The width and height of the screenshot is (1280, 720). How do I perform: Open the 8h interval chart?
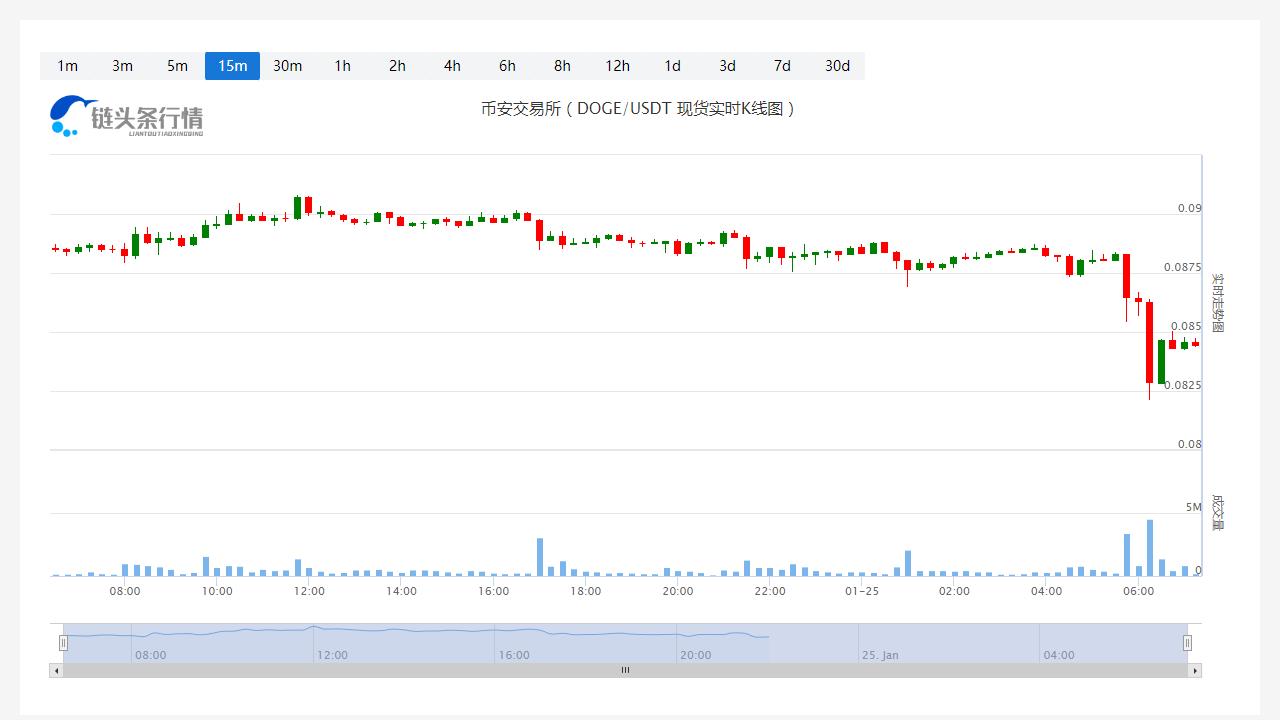click(x=562, y=66)
